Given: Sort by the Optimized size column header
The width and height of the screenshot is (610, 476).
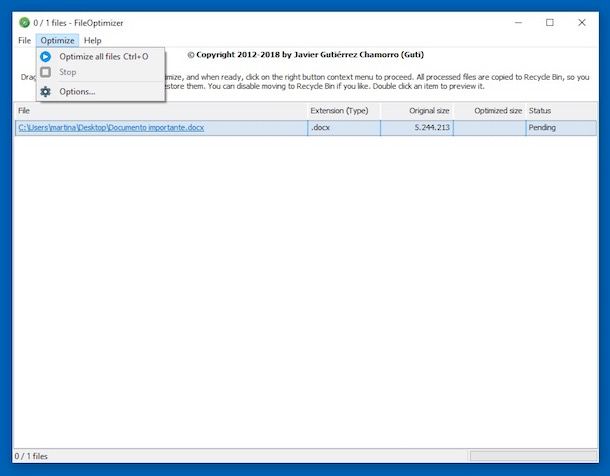Looking at the screenshot, I should pyautogui.click(x=490, y=111).
